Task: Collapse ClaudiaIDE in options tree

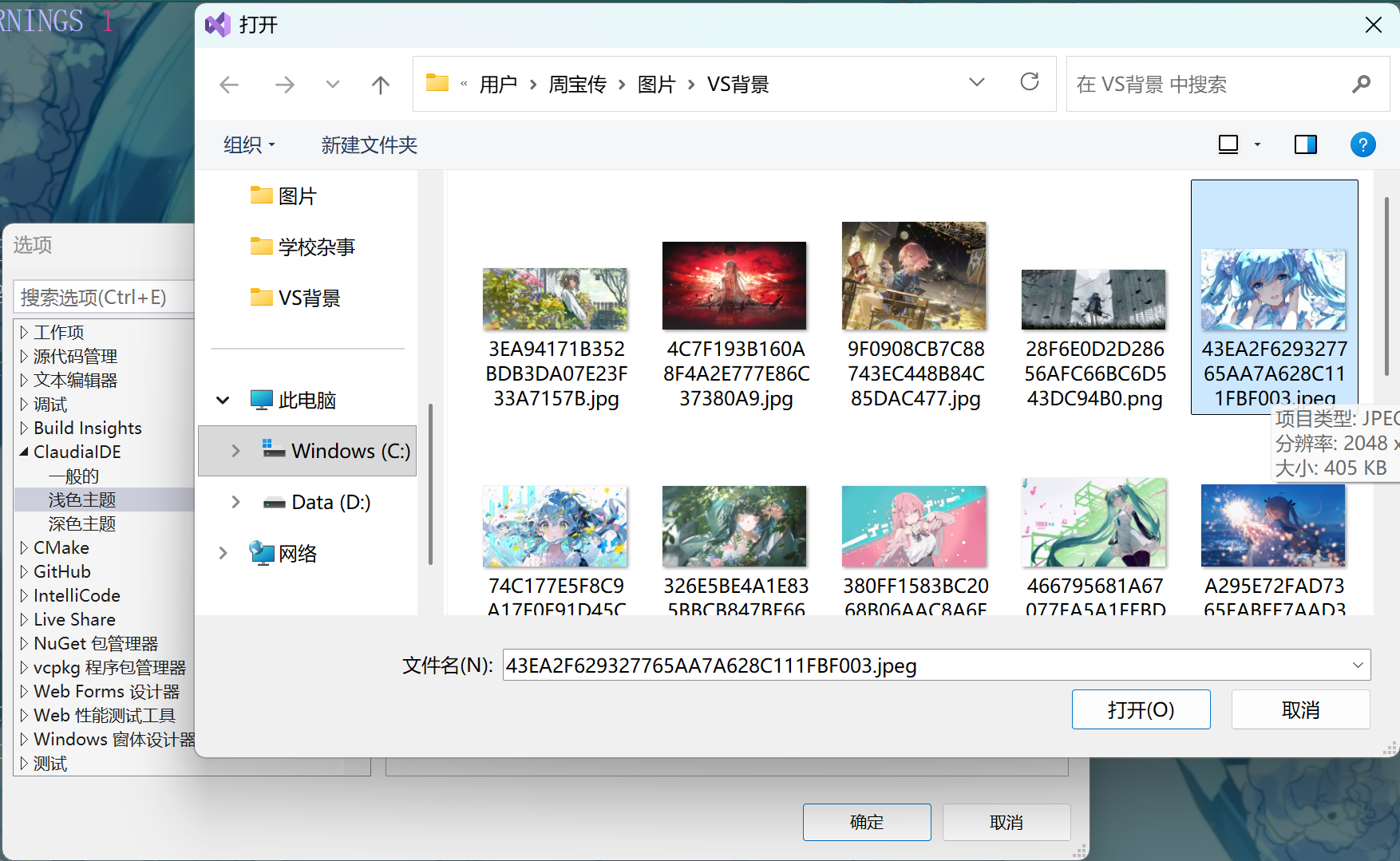Action: [x=24, y=452]
